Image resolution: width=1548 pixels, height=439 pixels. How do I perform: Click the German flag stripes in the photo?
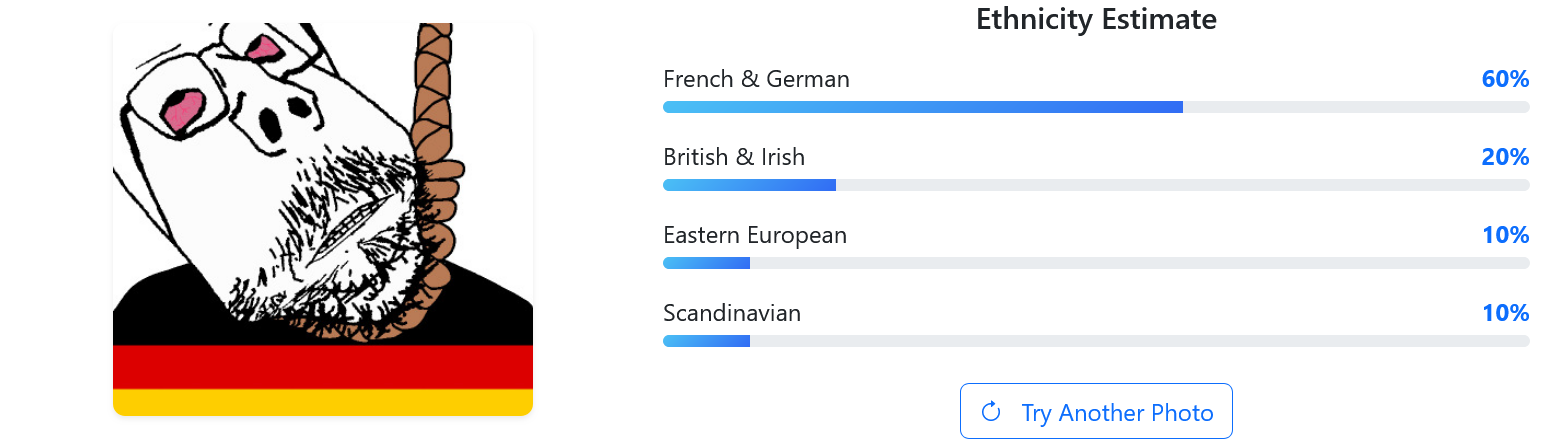tap(322, 378)
